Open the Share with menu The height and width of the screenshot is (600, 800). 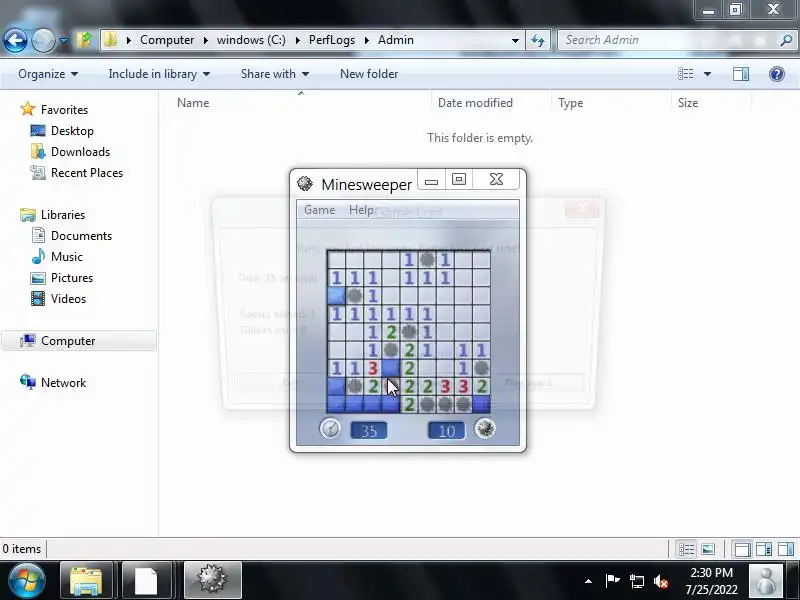click(275, 74)
